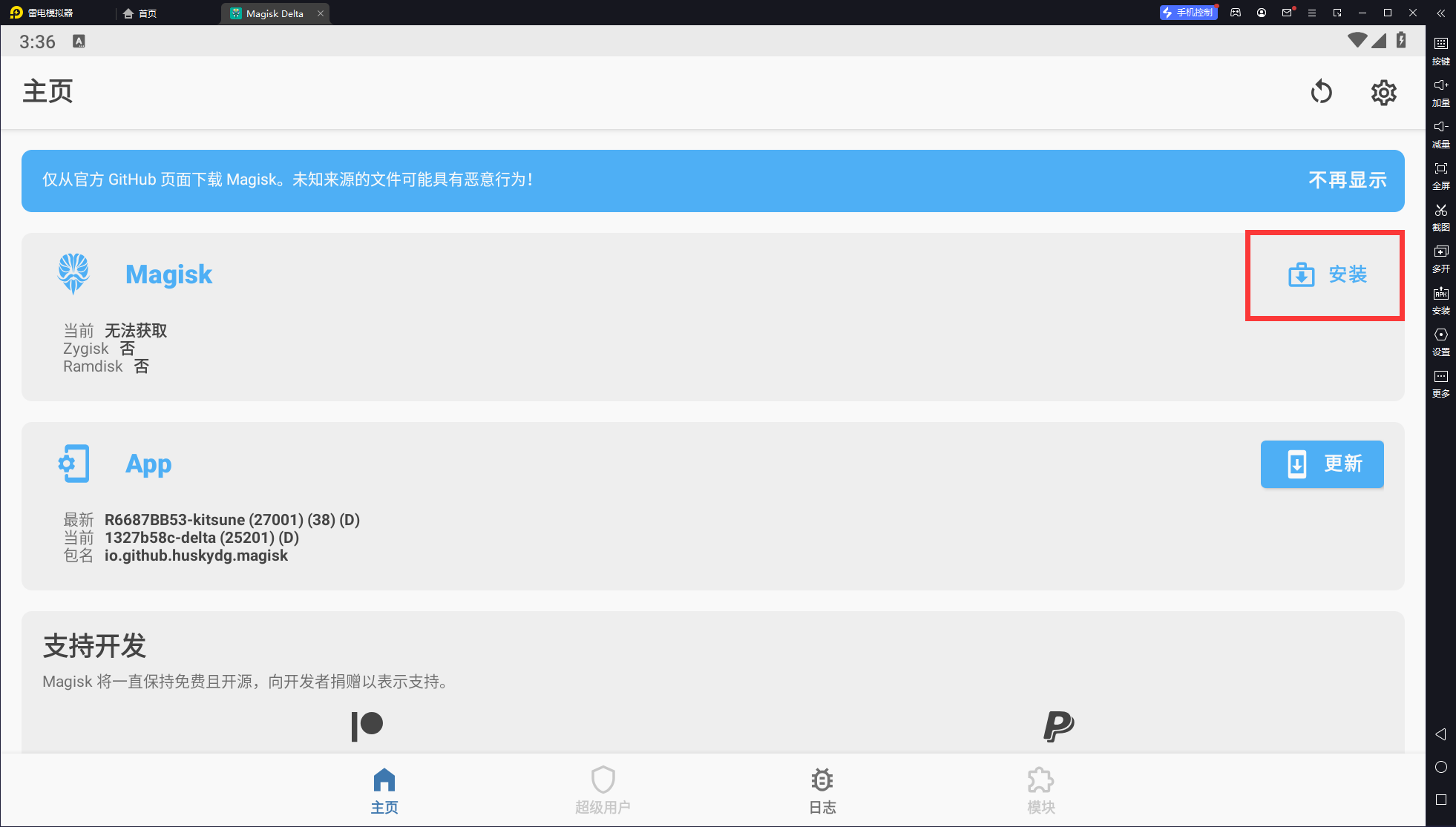Open user account icon in title bar
Viewport: 1456px width, 827px height.
1262,13
